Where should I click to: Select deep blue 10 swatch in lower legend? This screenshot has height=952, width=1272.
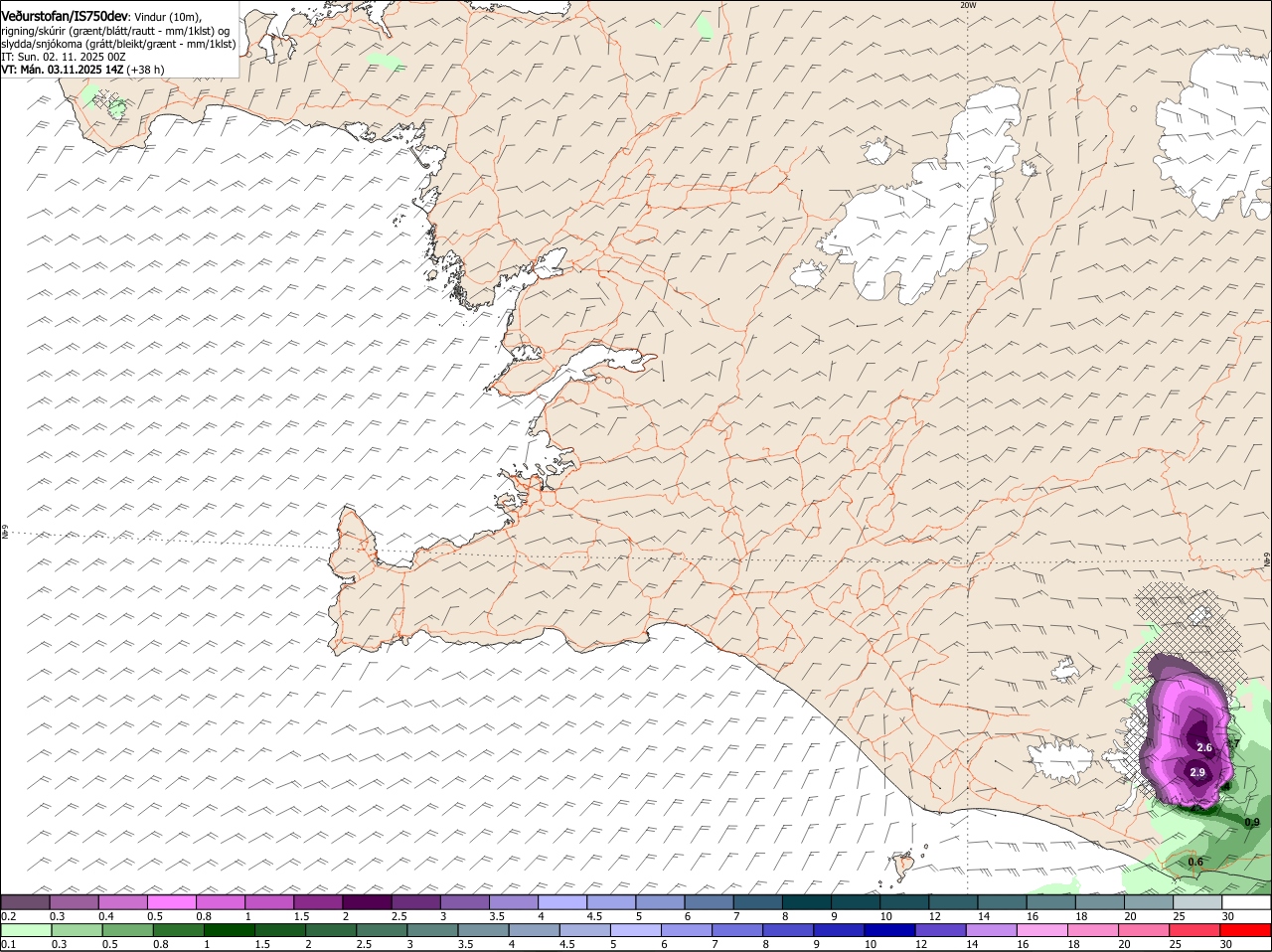click(x=888, y=930)
